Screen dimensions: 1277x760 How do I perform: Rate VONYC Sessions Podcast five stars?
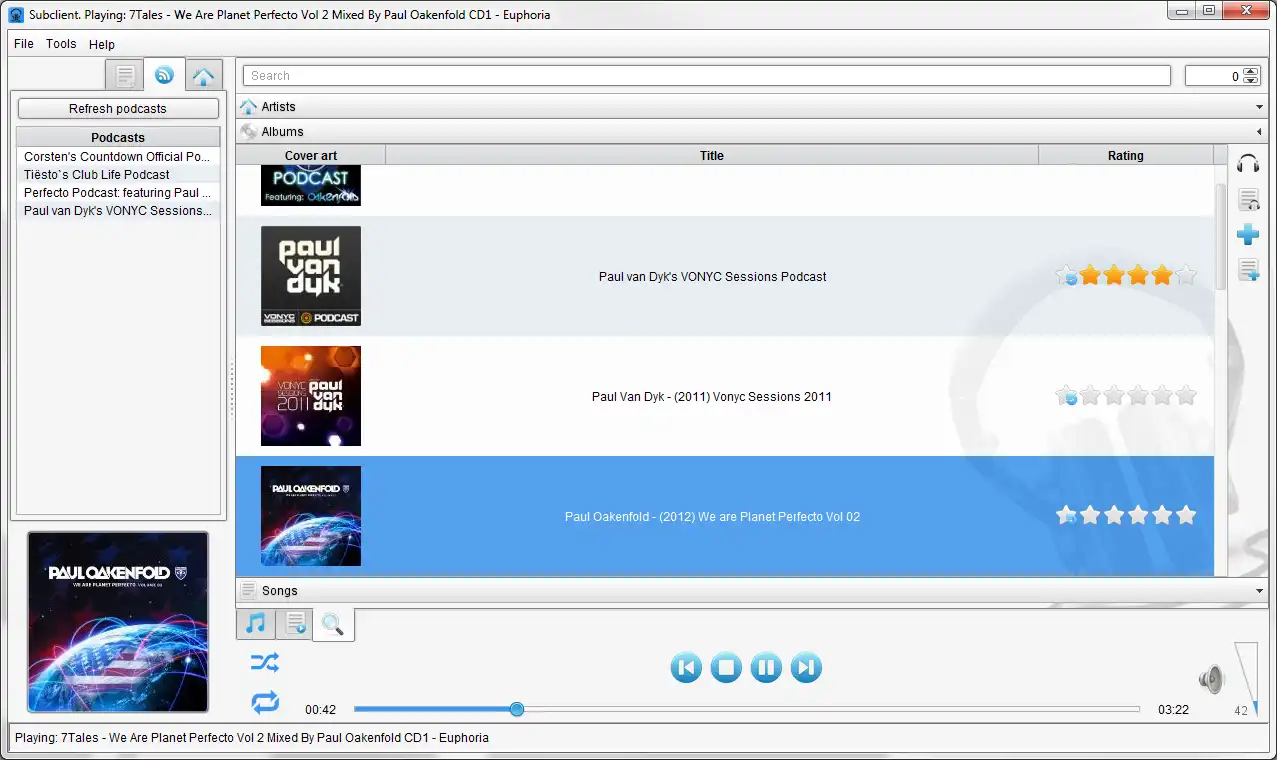[x=1186, y=275]
